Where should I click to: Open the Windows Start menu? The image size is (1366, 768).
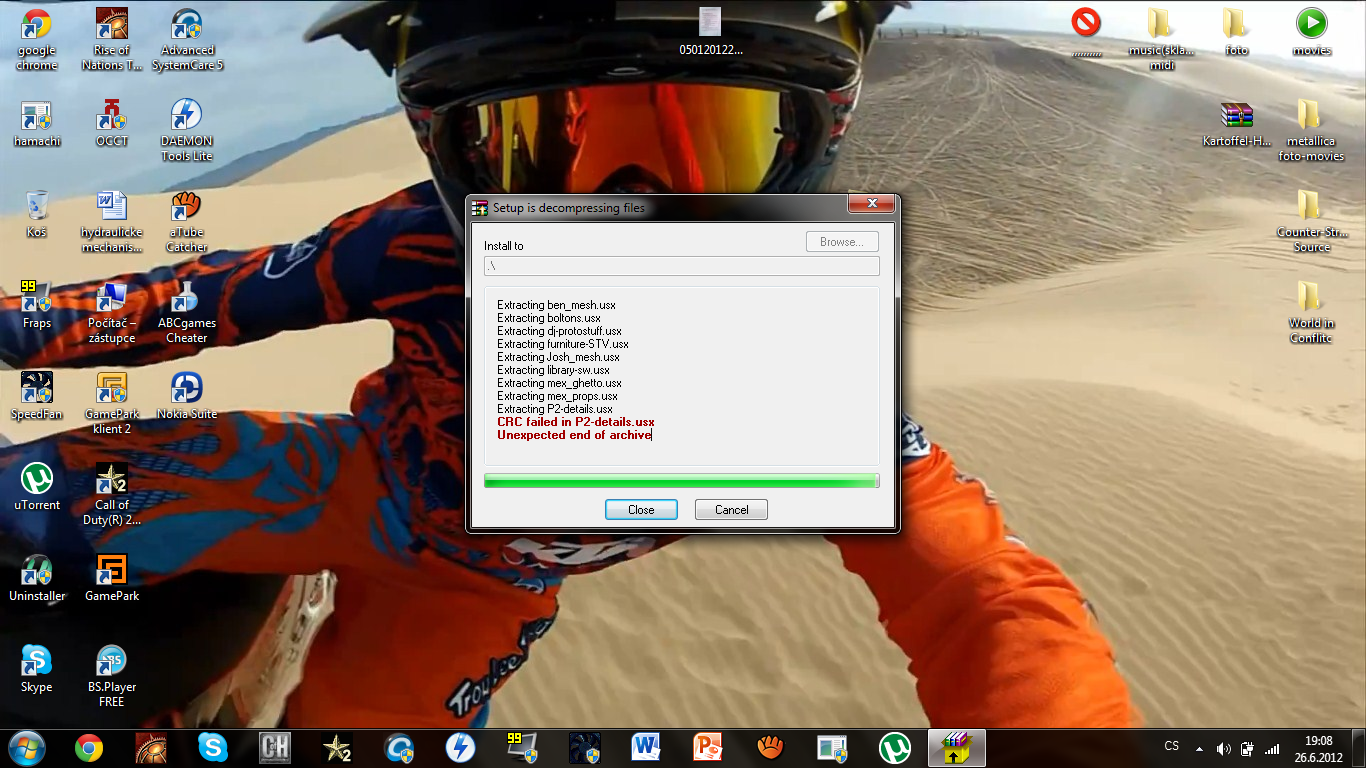click(26, 747)
